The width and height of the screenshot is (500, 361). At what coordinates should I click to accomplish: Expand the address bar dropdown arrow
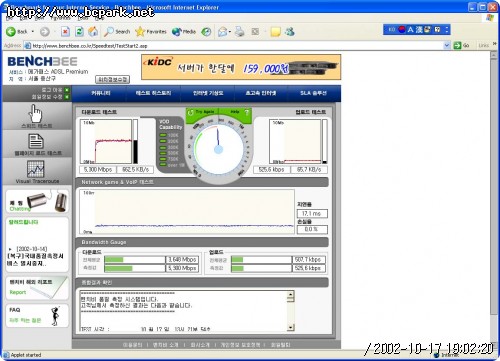tap(447, 45)
